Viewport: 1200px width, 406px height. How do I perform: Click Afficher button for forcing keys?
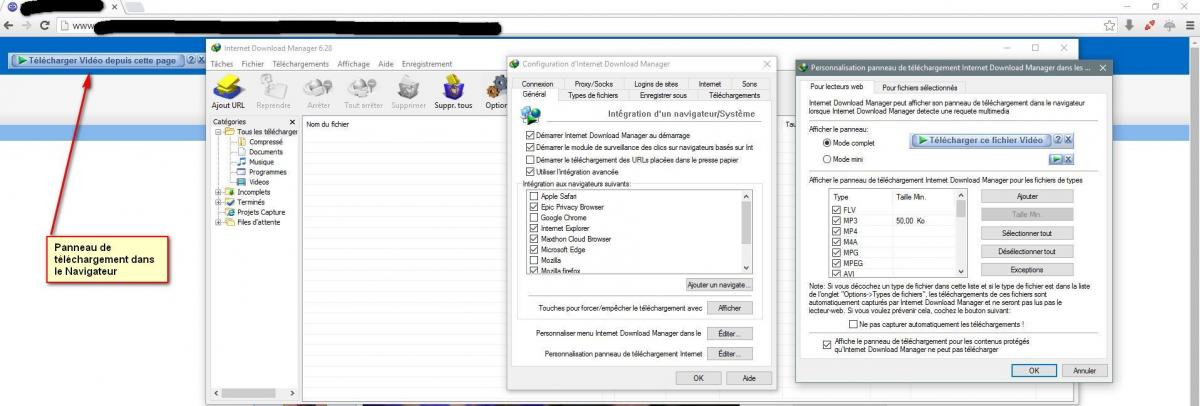(x=730, y=308)
